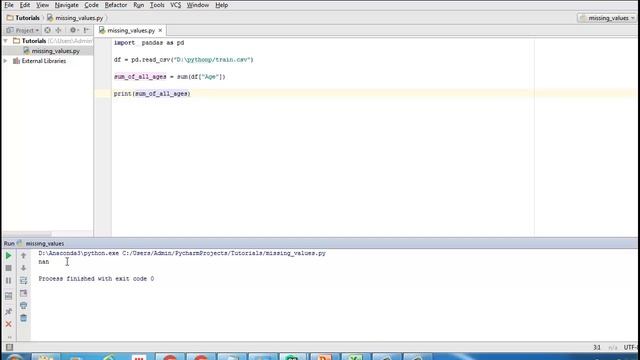Image resolution: width=640 pixels, height=360 pixels.
Task: Click the tool windows icon in the status bar
Action: point(9,347)
